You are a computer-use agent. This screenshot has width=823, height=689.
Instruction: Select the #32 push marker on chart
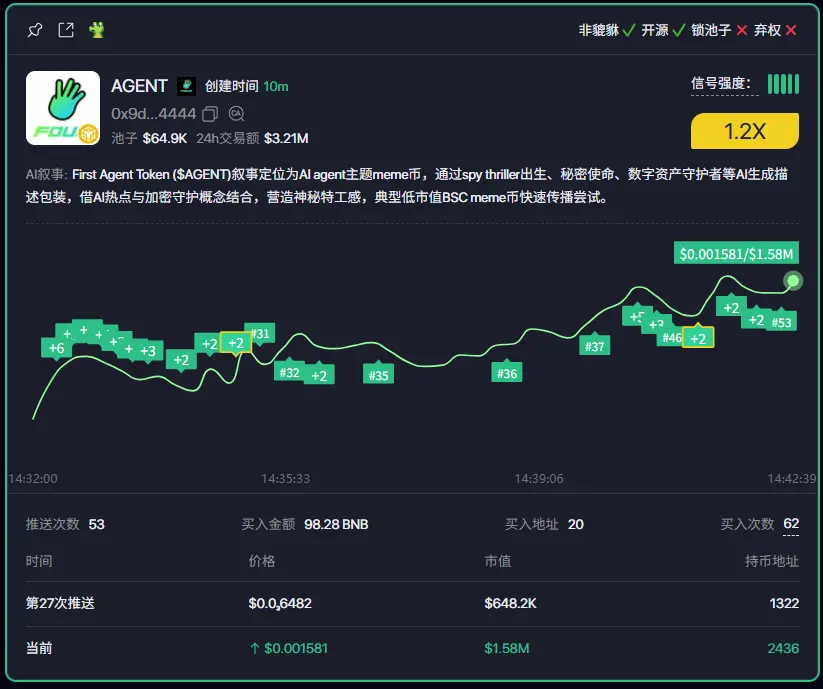[289, 372]
